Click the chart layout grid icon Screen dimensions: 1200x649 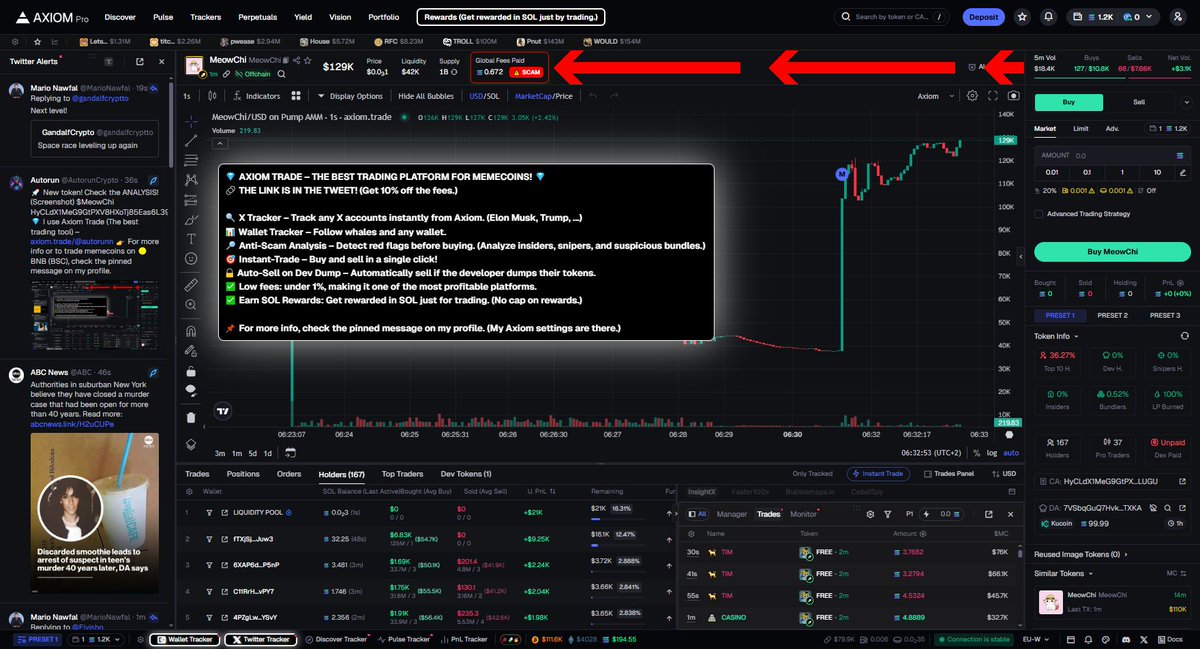click(x=296, y=96)
